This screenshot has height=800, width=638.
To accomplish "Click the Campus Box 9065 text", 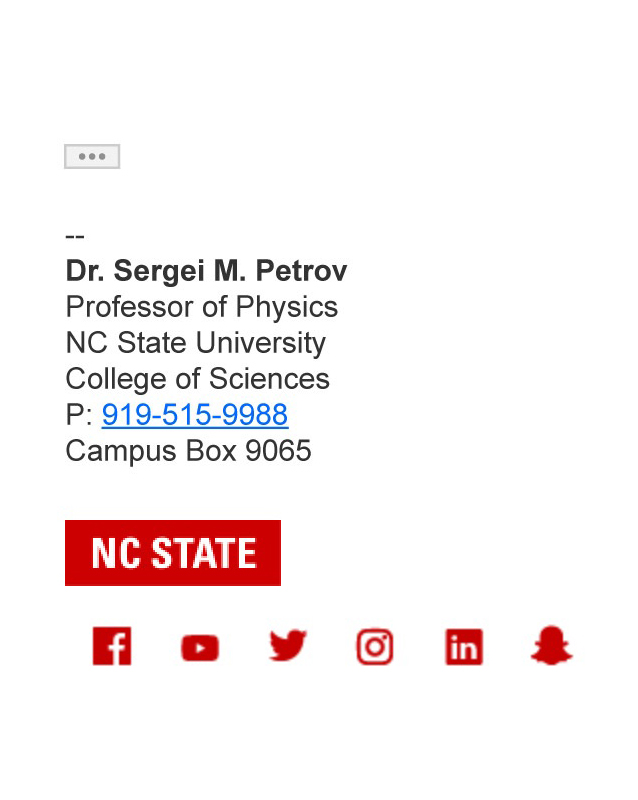I will point(188,451).
